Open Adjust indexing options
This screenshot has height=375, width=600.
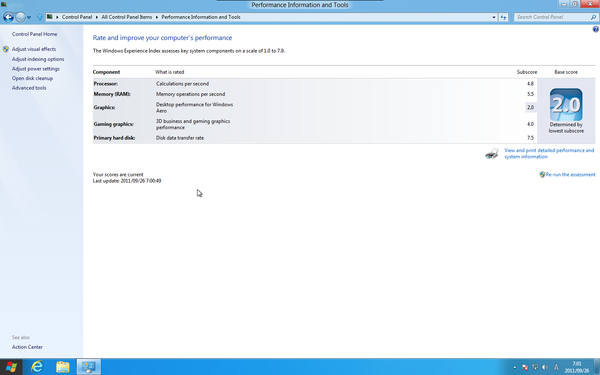[x=38, y=59]
